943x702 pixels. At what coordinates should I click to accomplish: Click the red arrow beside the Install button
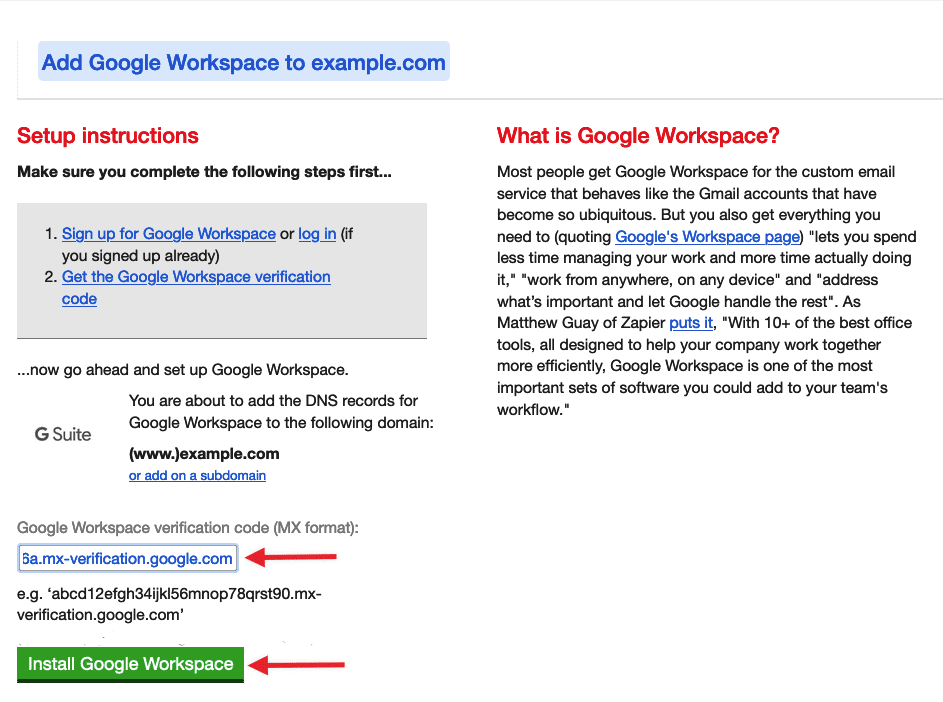[x=296, y=664]
